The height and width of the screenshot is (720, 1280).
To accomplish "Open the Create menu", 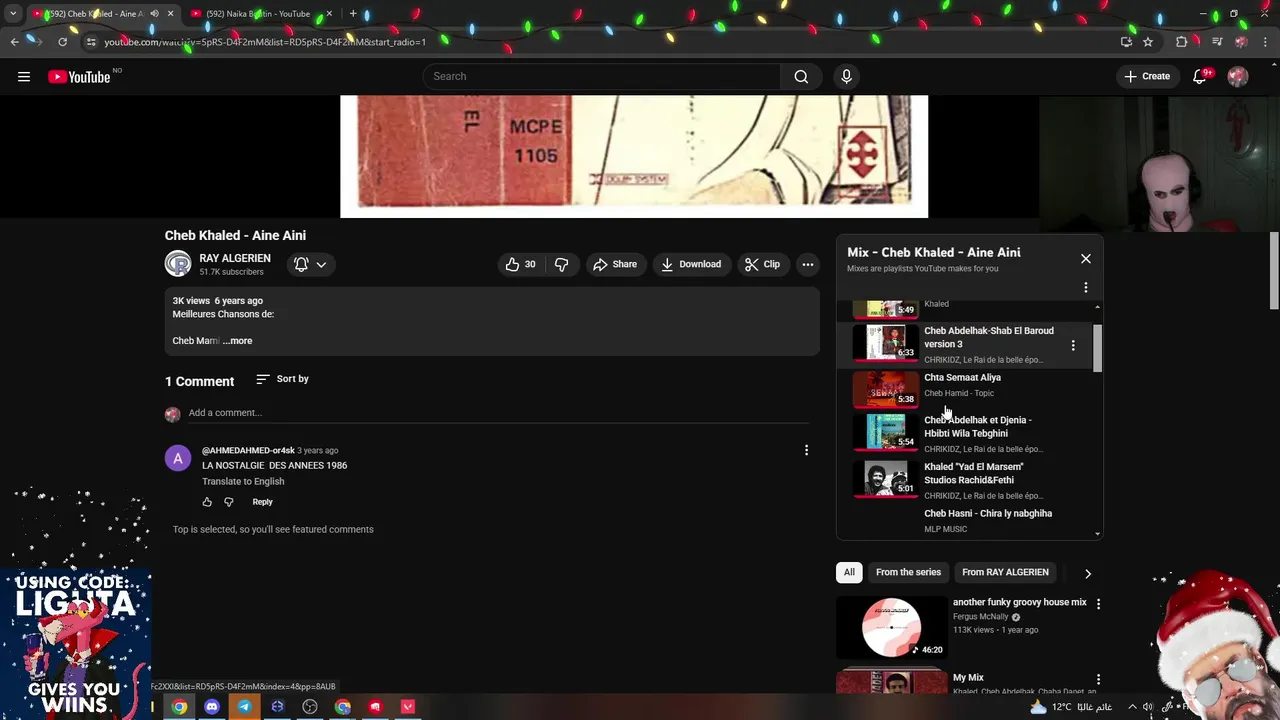I will (x=1147, y=77).
